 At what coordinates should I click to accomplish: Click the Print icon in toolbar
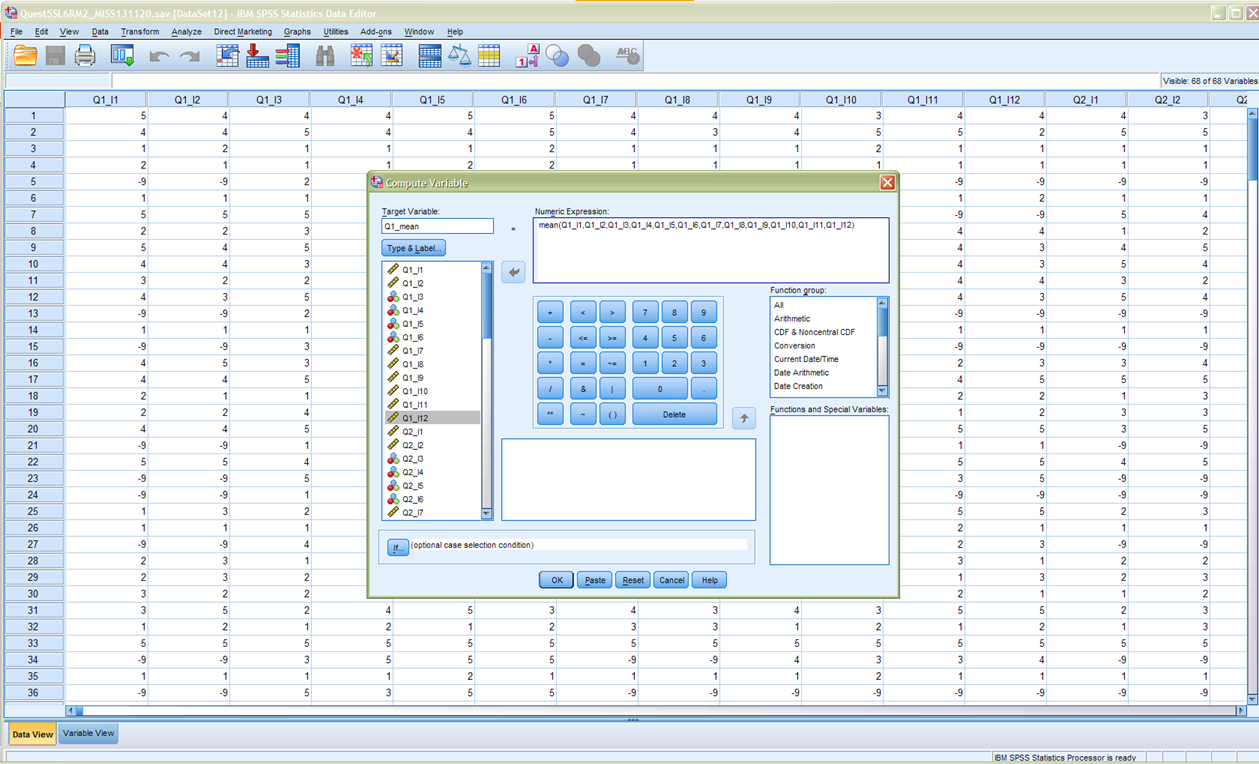[x=86, y=56]
